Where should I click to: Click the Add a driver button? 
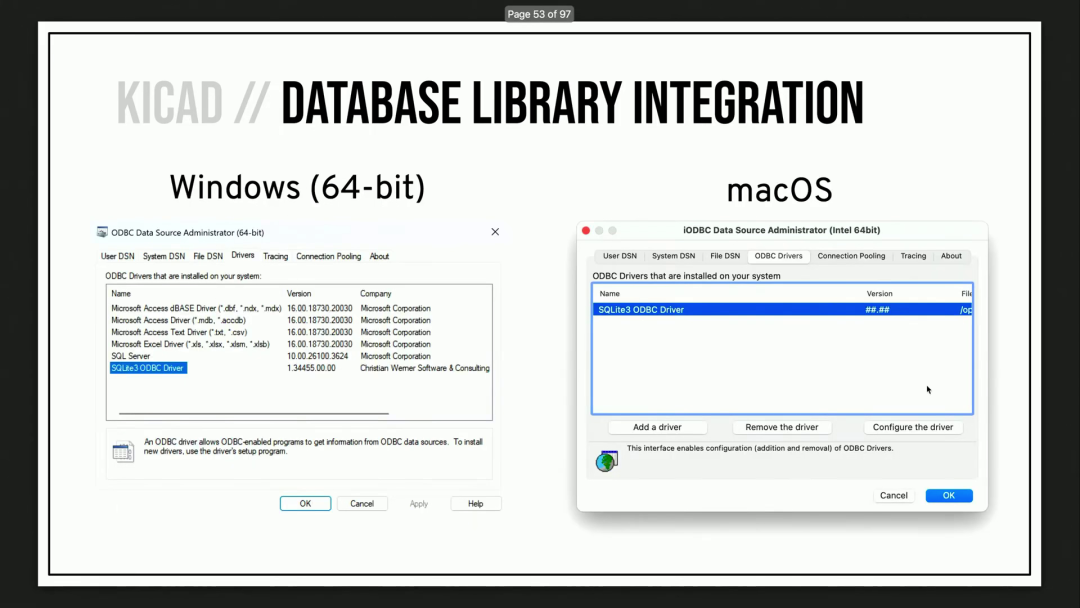[657, 428]
